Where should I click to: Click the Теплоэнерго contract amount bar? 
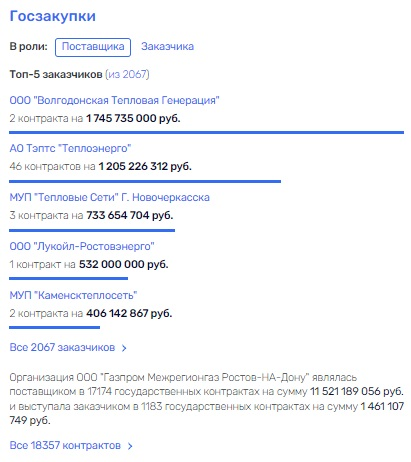pos(145,181)
